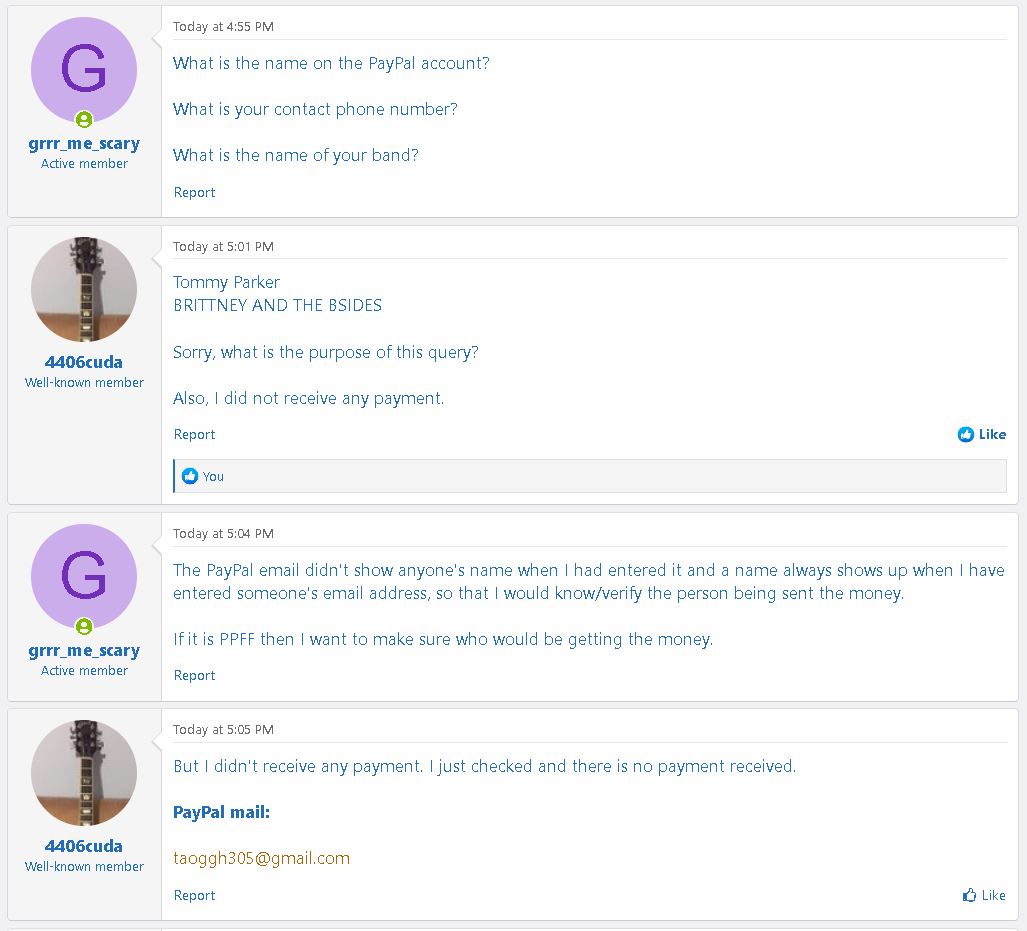
Task: Click outlined thumbs-up icon on 5:05 PM post
Action: click(969, 895)
